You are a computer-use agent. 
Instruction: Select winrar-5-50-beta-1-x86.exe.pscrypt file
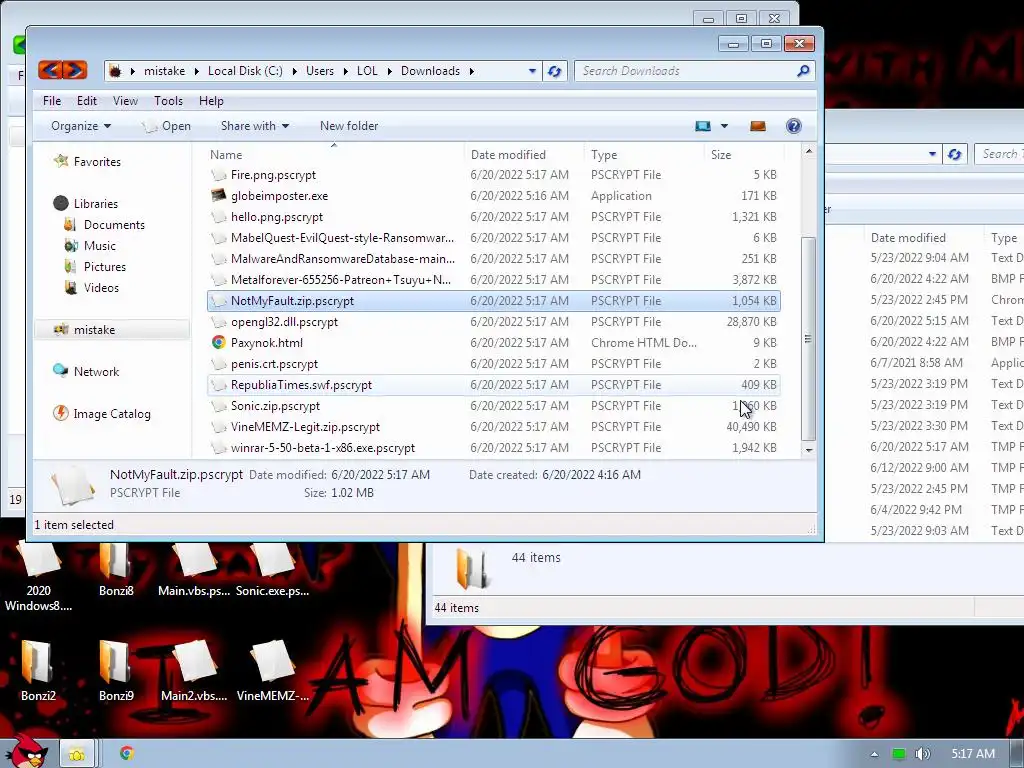pyautogui.click(x=493, y=447)
